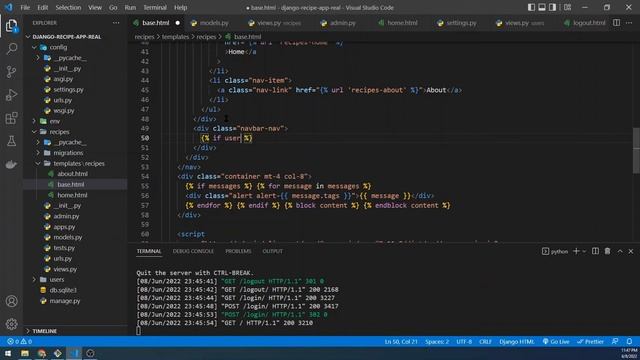Image resolution: width=640 pixels, height=360 pixels.
Task: Open the Manage gear icon
Action: pyautogui.click(x=11, y=324)
